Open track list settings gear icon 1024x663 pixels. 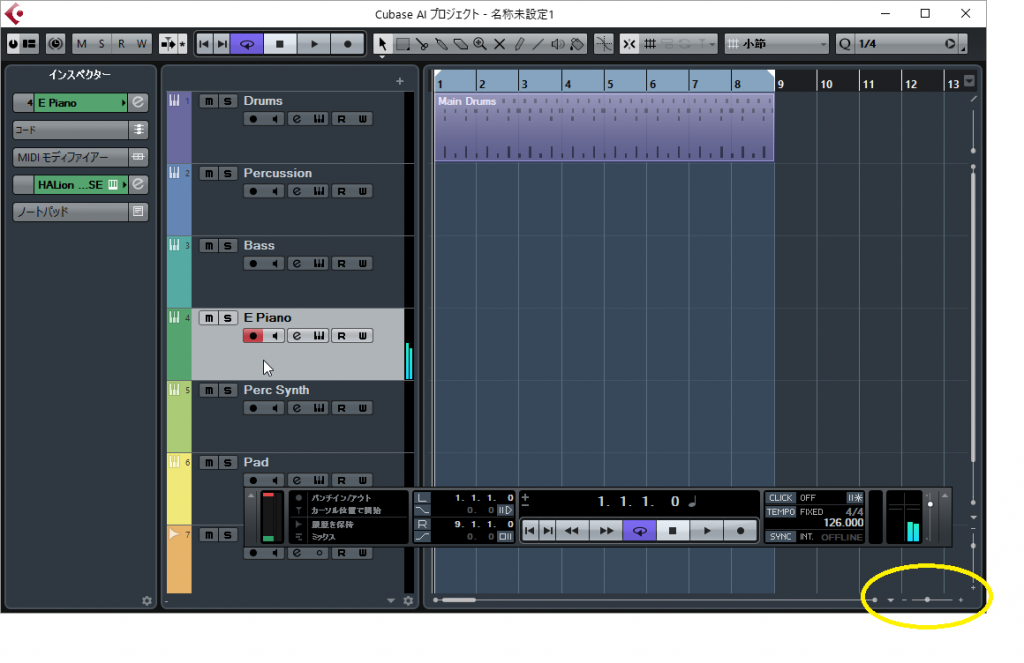[x=408, y=601]
